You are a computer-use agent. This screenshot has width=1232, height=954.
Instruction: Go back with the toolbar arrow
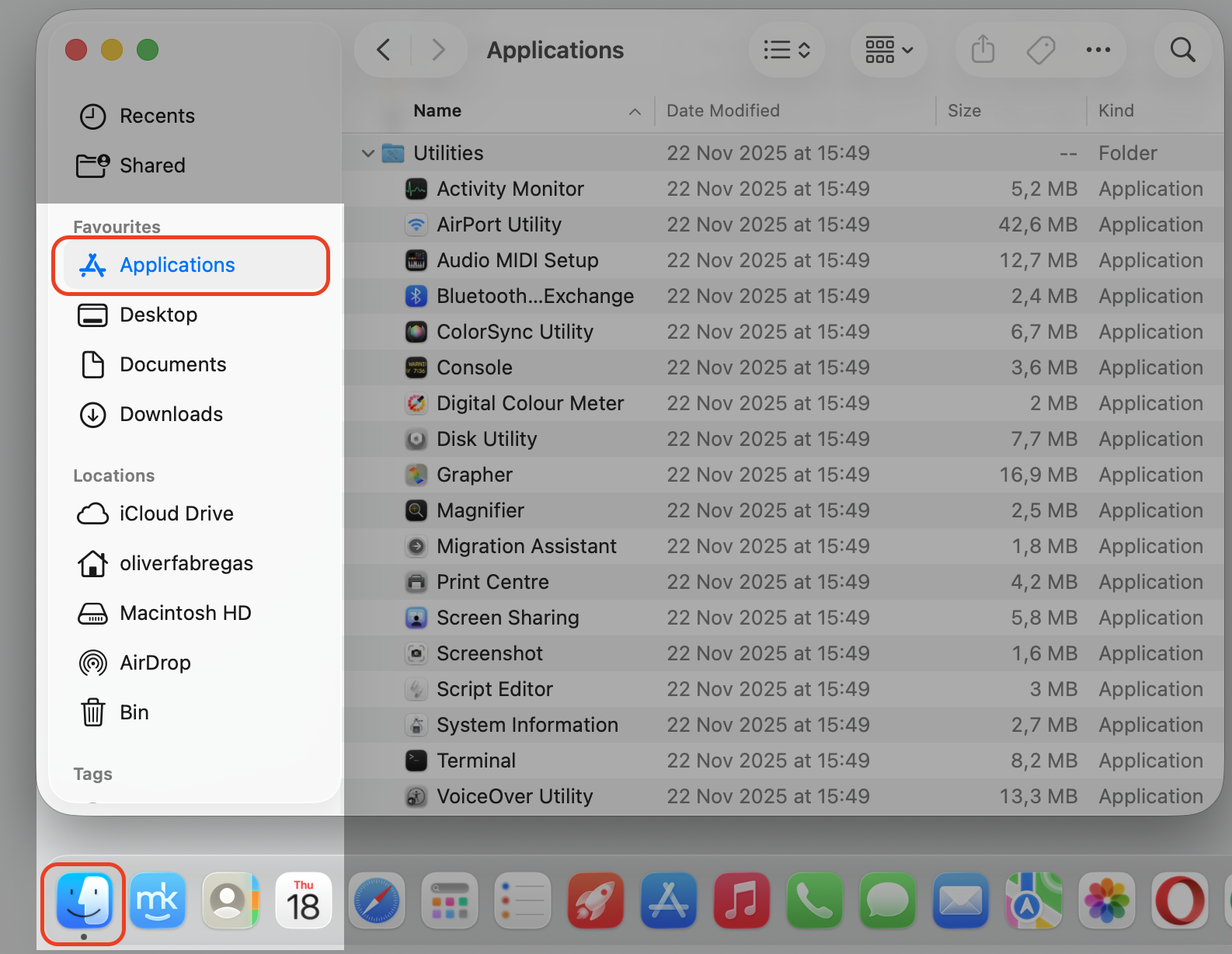(384, 50)
